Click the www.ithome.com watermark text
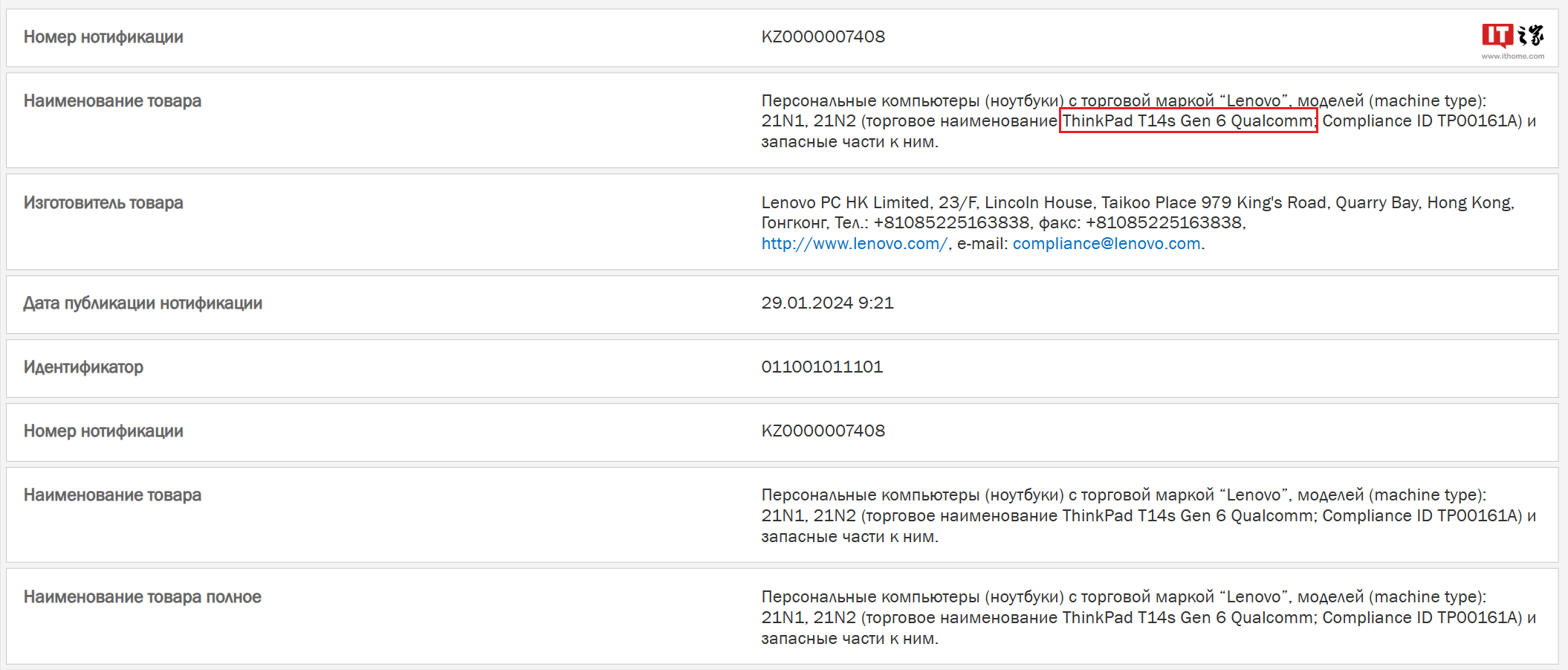Image resolution: width=1568 pixels, height=670 pixels. pos(1512,57)
